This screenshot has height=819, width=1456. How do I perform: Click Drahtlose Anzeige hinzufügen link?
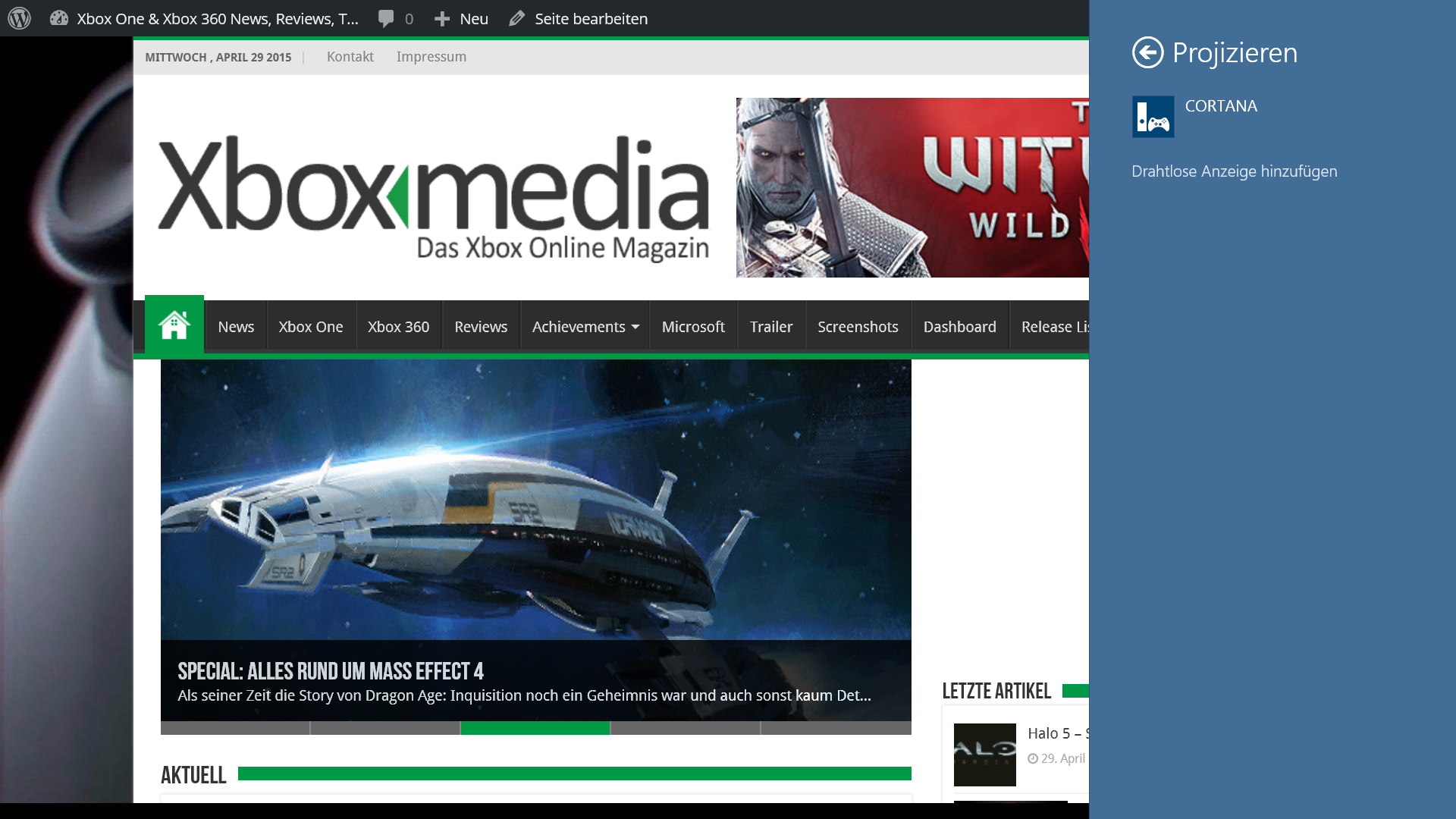coord(1235,171)
